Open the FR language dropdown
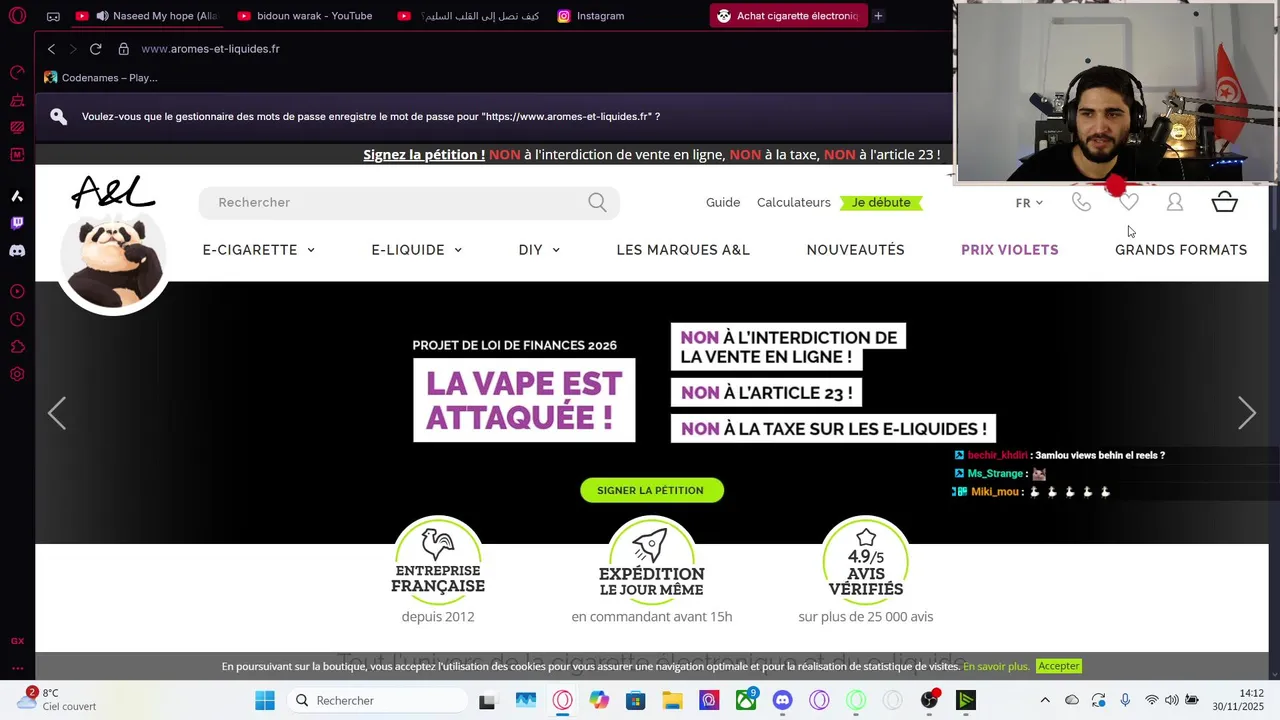 1029,203
